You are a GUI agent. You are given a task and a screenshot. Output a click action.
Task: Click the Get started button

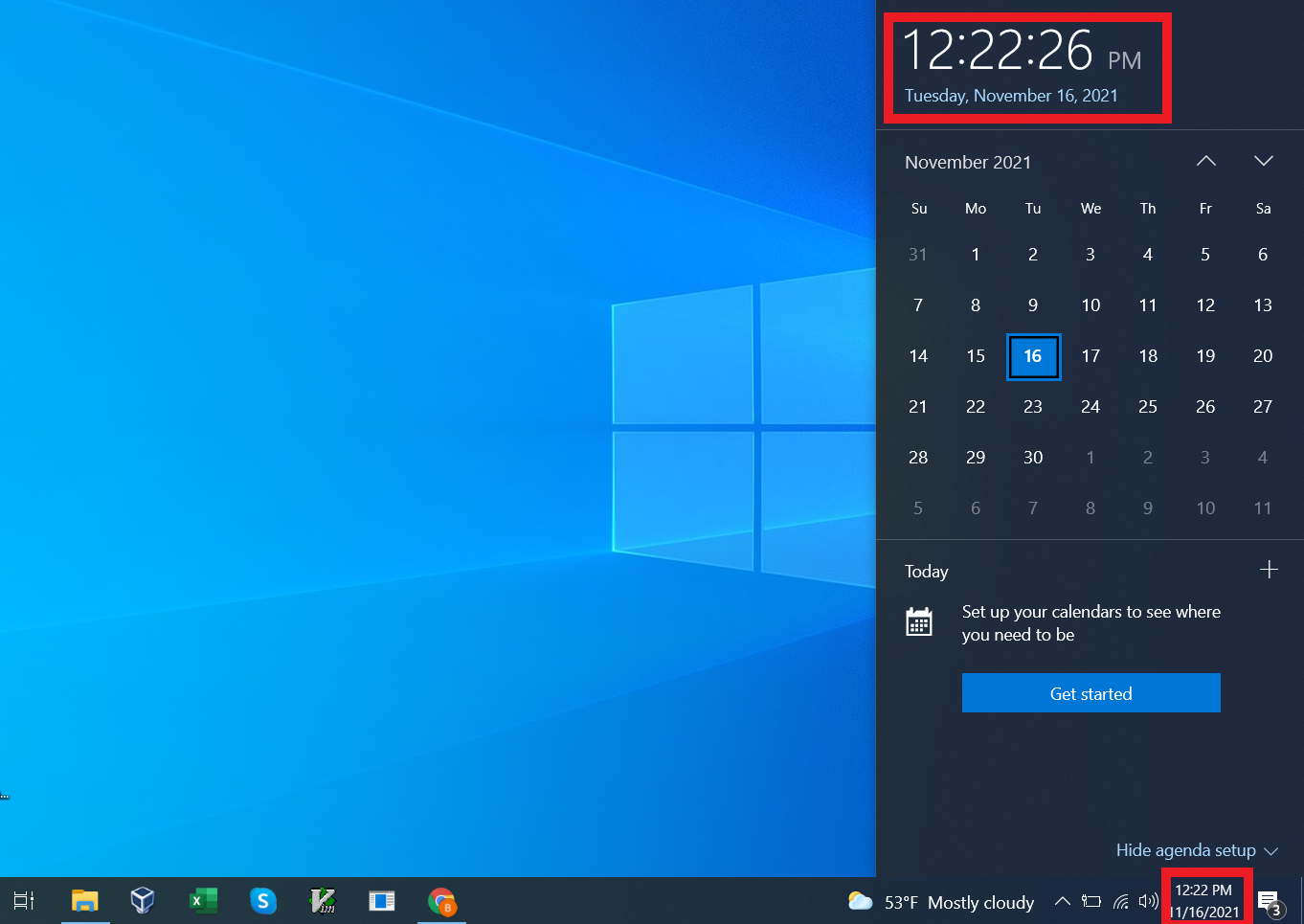tap(1090, 692)
